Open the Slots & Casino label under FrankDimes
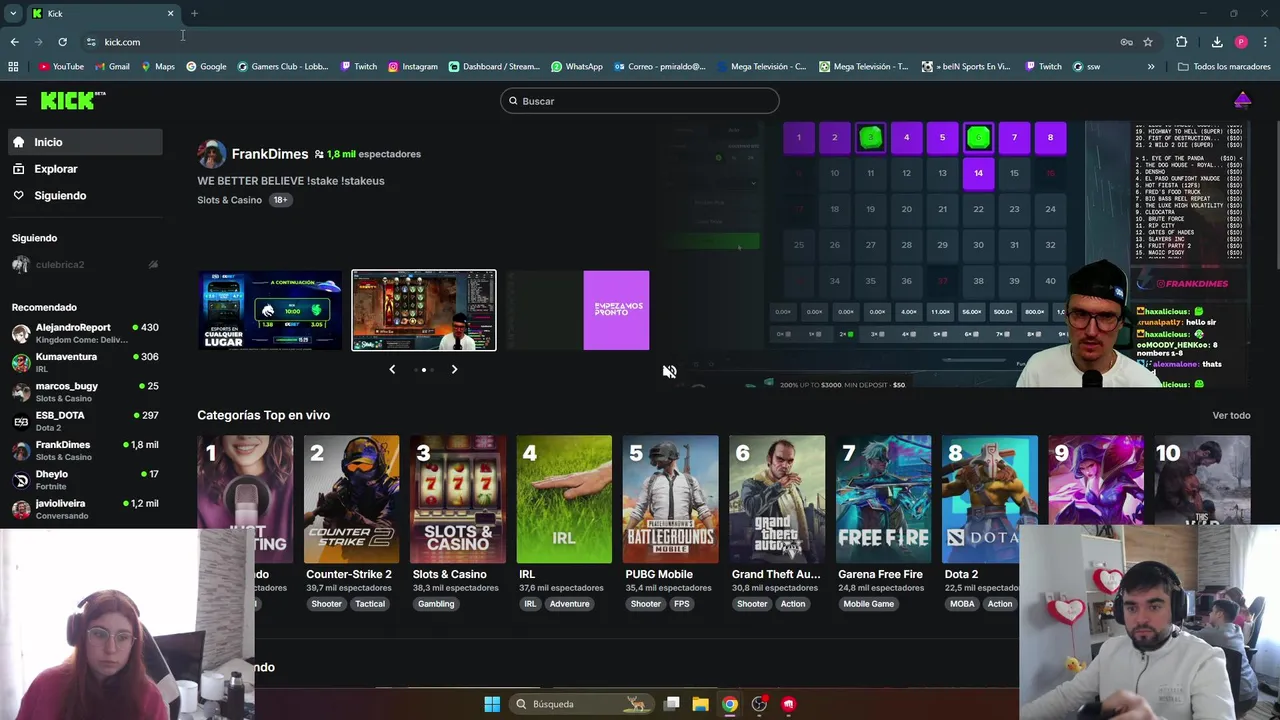This screenshot has height=720, width=1280. point(229,200)
